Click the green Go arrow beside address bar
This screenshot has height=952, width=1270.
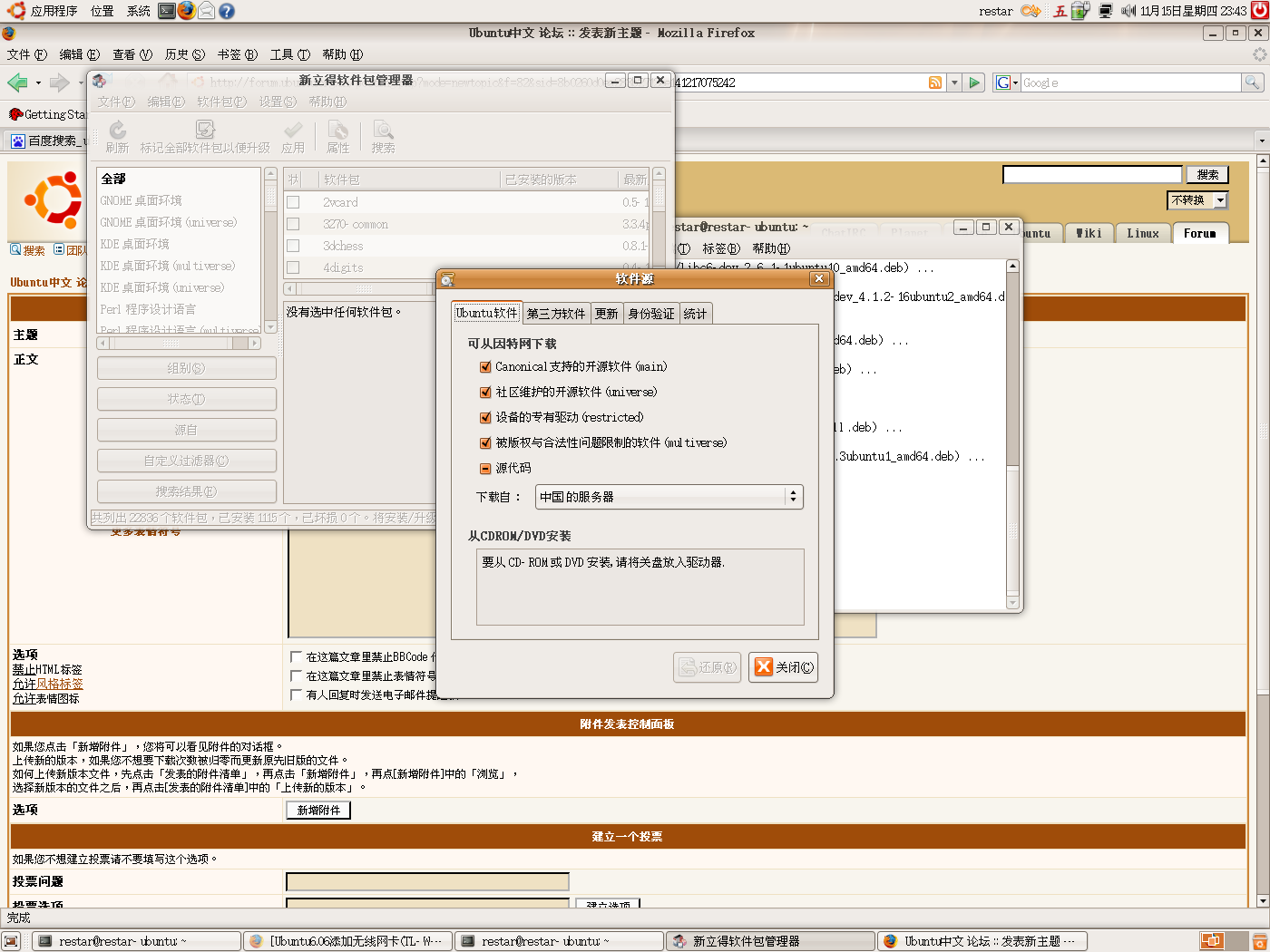pyautogui.click(x=974, y=83)
